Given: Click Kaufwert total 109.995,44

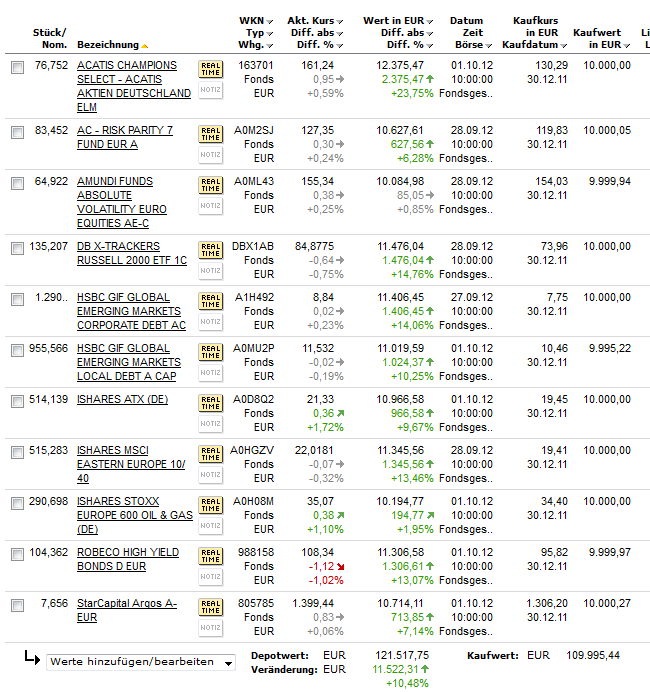Looking at the screenshot, I should [x=593, y=655].
